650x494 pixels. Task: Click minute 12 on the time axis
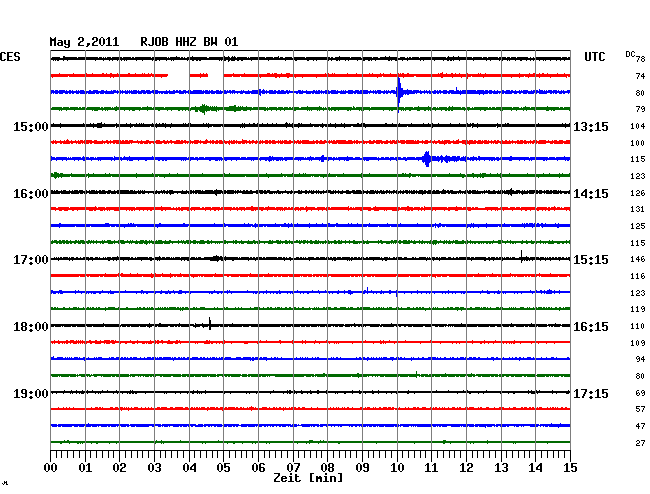466,467
